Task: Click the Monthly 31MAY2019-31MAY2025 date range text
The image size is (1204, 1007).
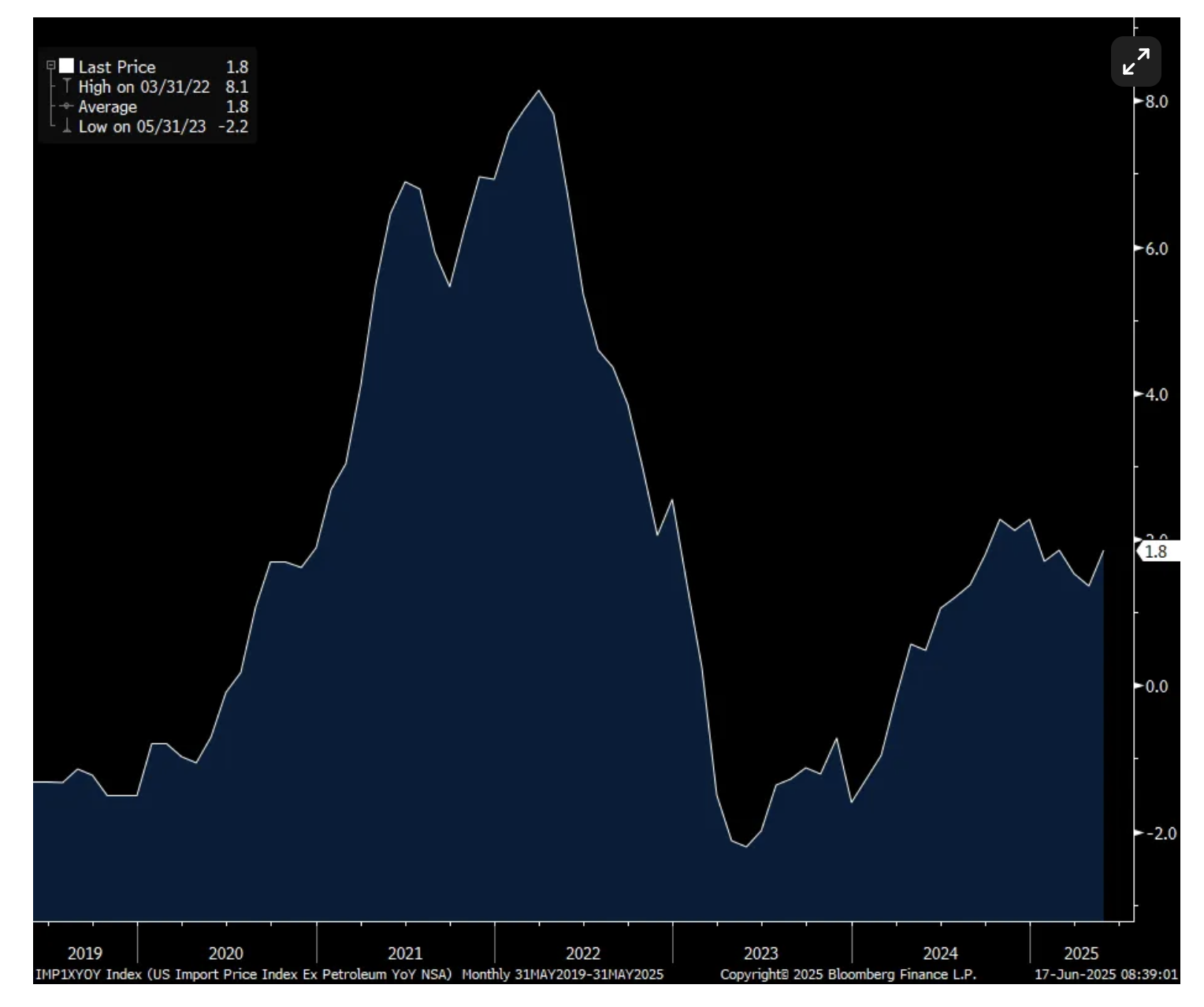Action: 563,975
